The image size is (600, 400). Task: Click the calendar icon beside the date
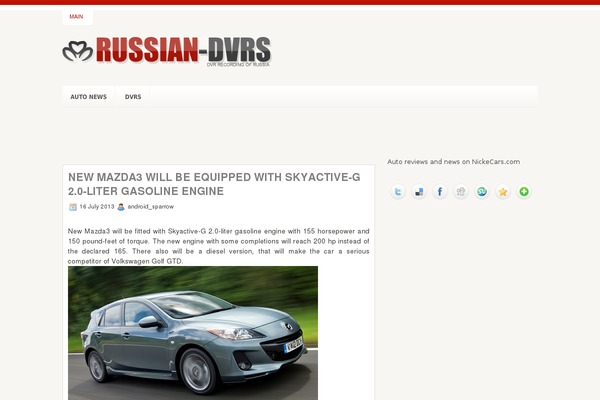73,207
